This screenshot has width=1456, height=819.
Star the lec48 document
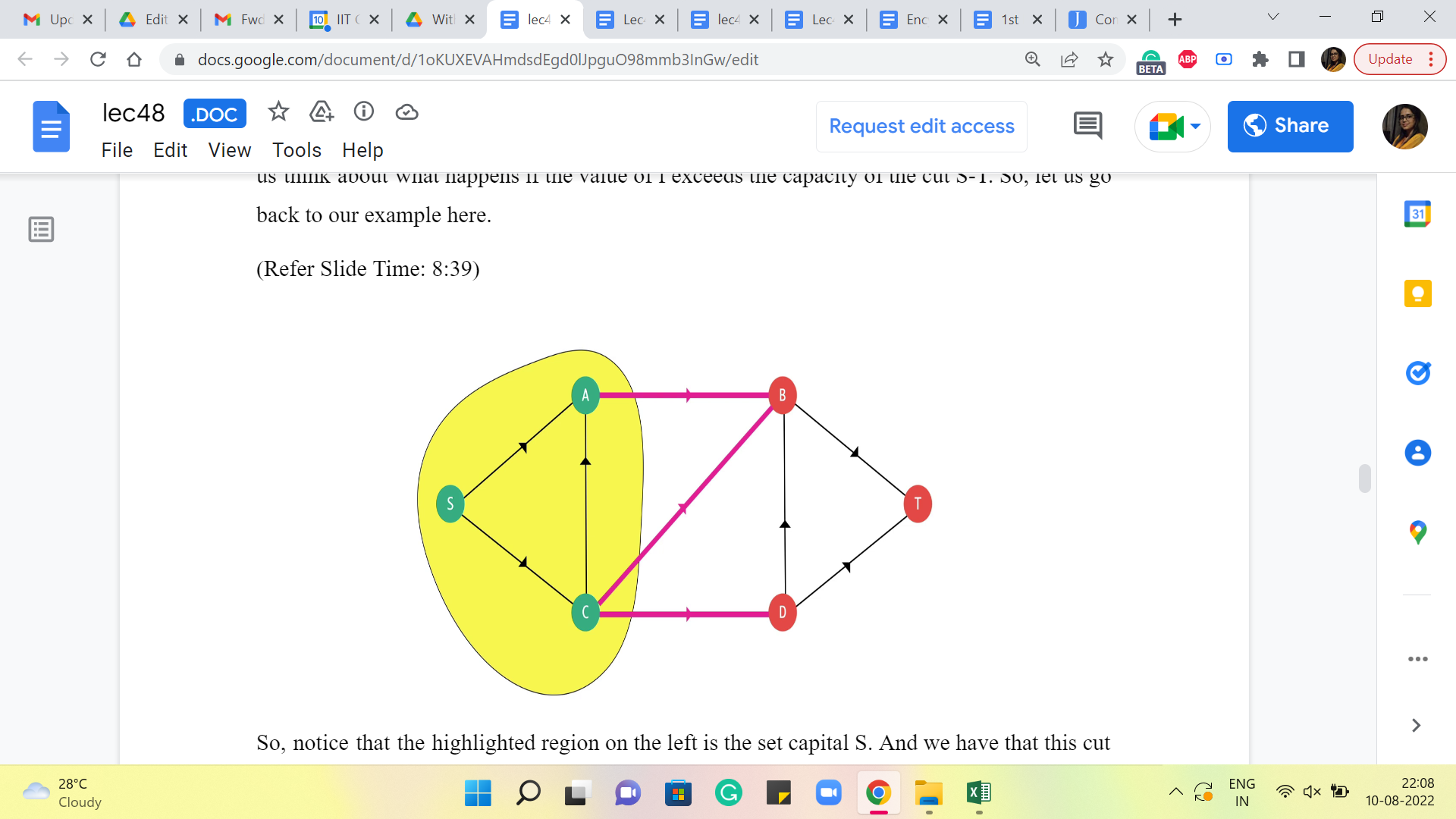point(278,112)
